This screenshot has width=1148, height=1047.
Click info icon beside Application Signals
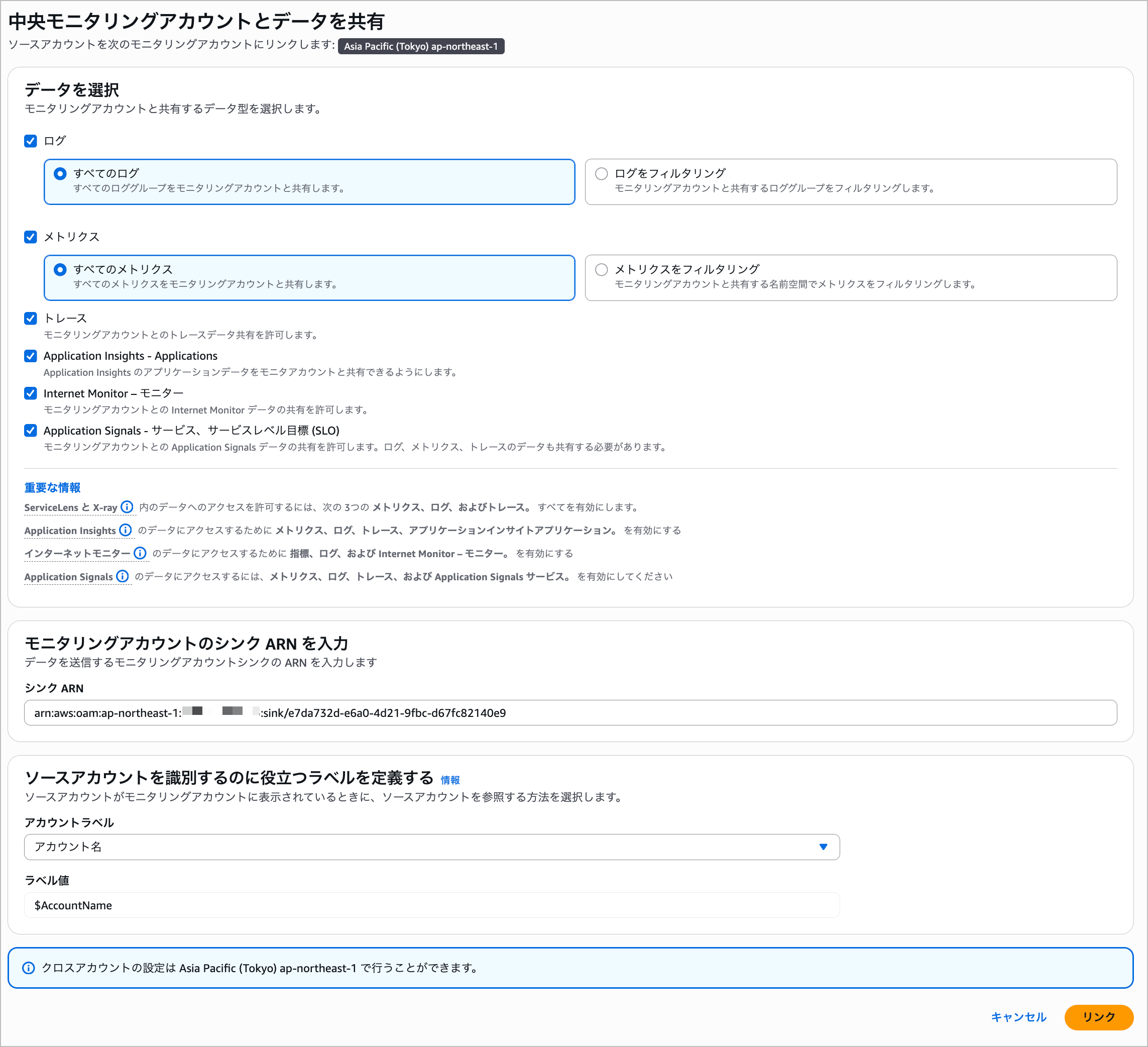123,576
